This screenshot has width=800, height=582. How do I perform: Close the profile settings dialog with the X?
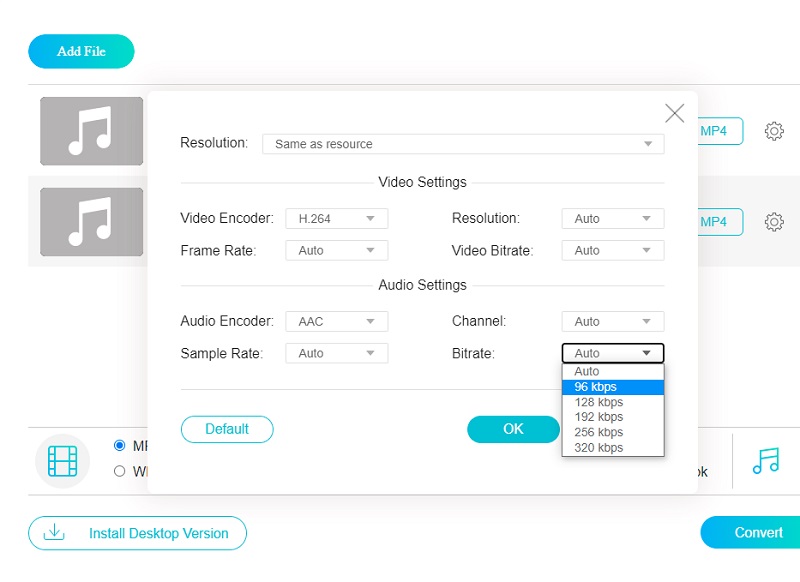tap(674, 113)
